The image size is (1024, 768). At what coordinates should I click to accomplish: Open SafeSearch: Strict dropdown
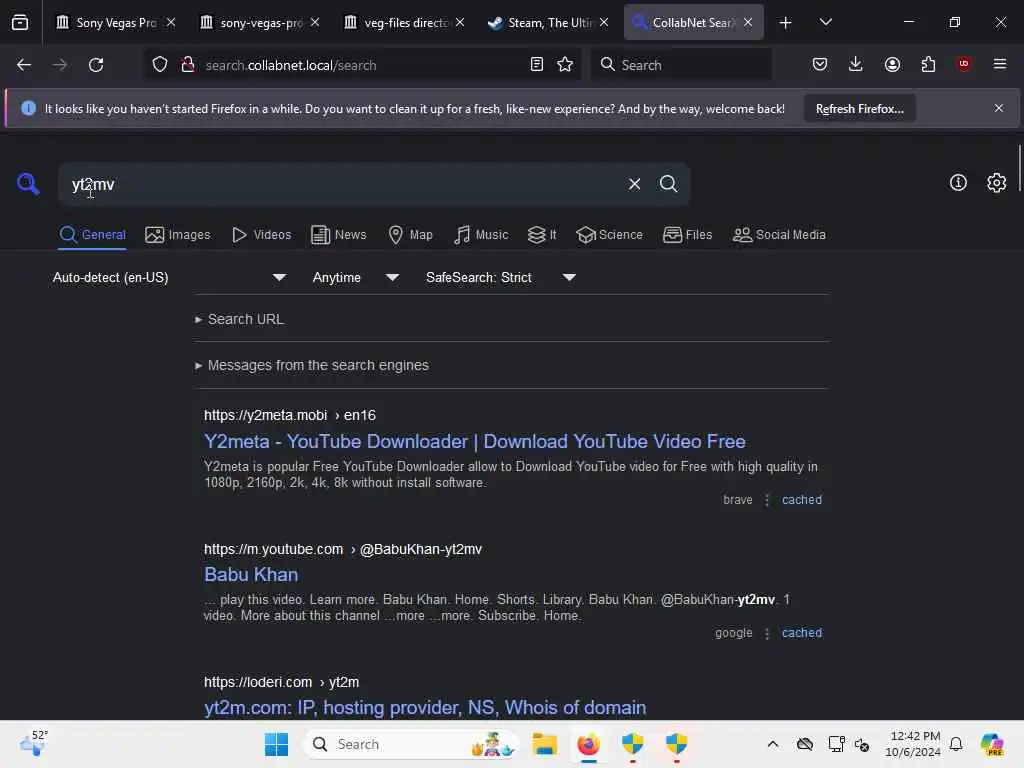500,278
